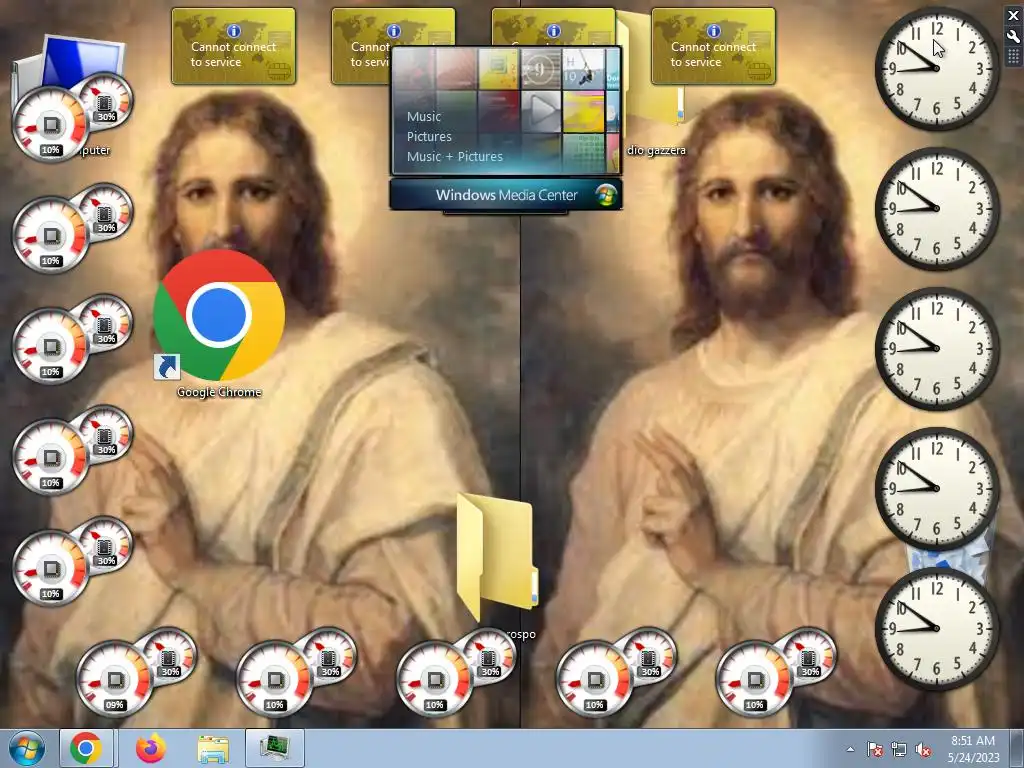Click the CPU meter gadget overlapping the Computer icon
The image size is (1024, 768).
72,116
